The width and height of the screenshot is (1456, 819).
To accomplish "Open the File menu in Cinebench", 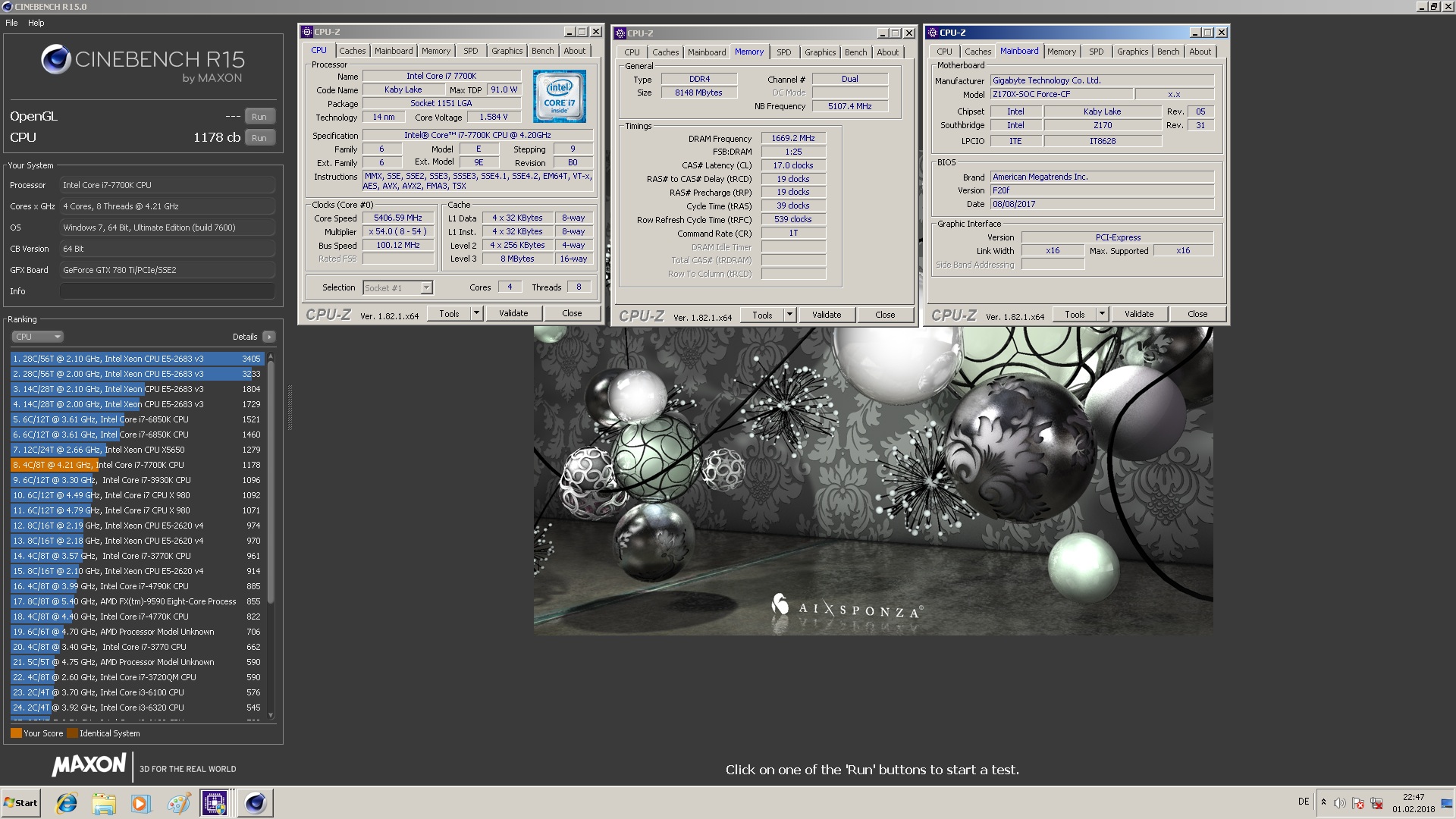I will coord(11,23).
